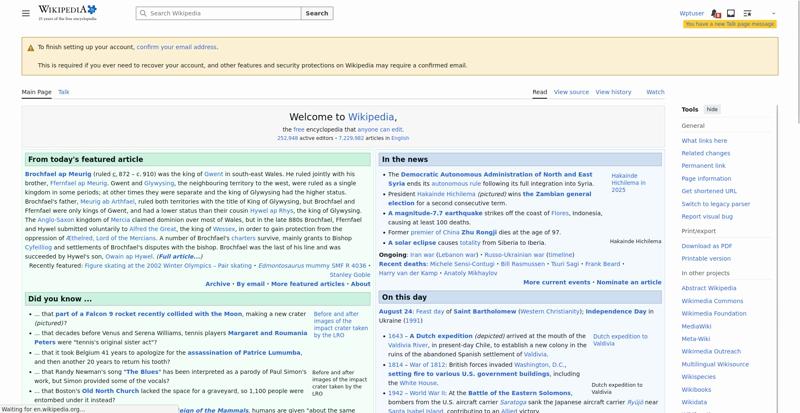Switch to the Talk tab

64,92
